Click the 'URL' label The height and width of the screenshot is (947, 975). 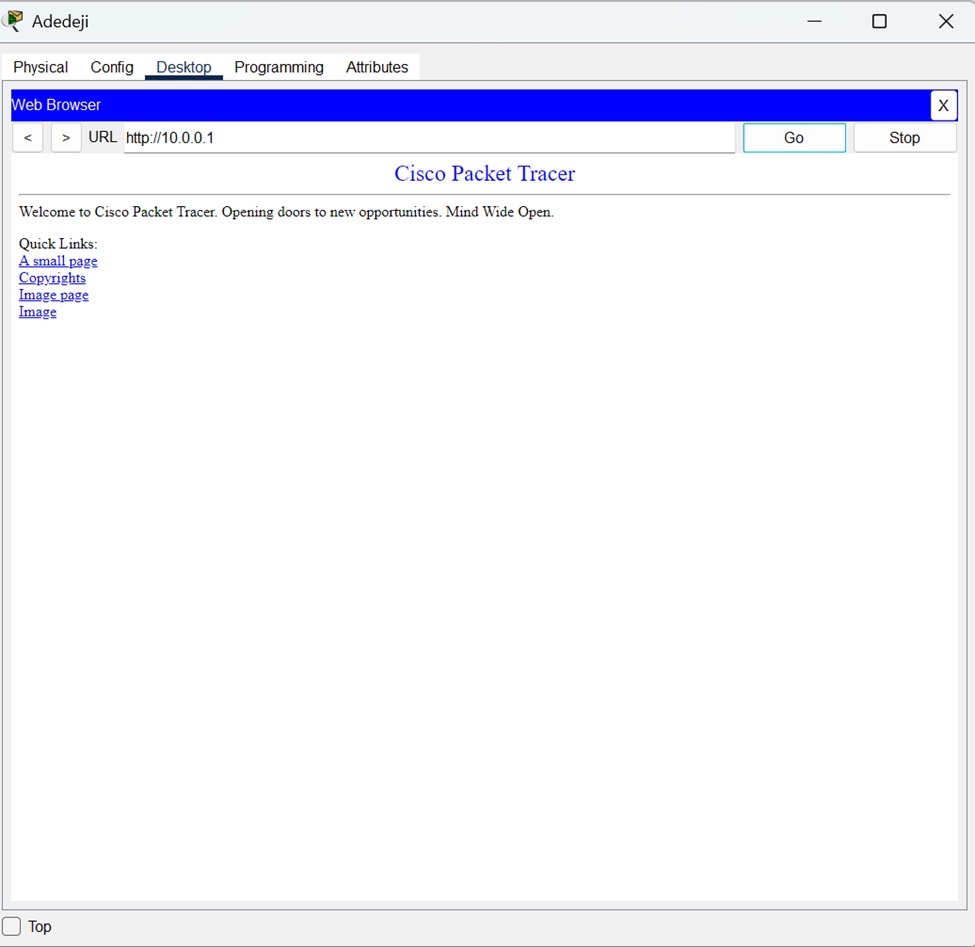click(103, 137)
